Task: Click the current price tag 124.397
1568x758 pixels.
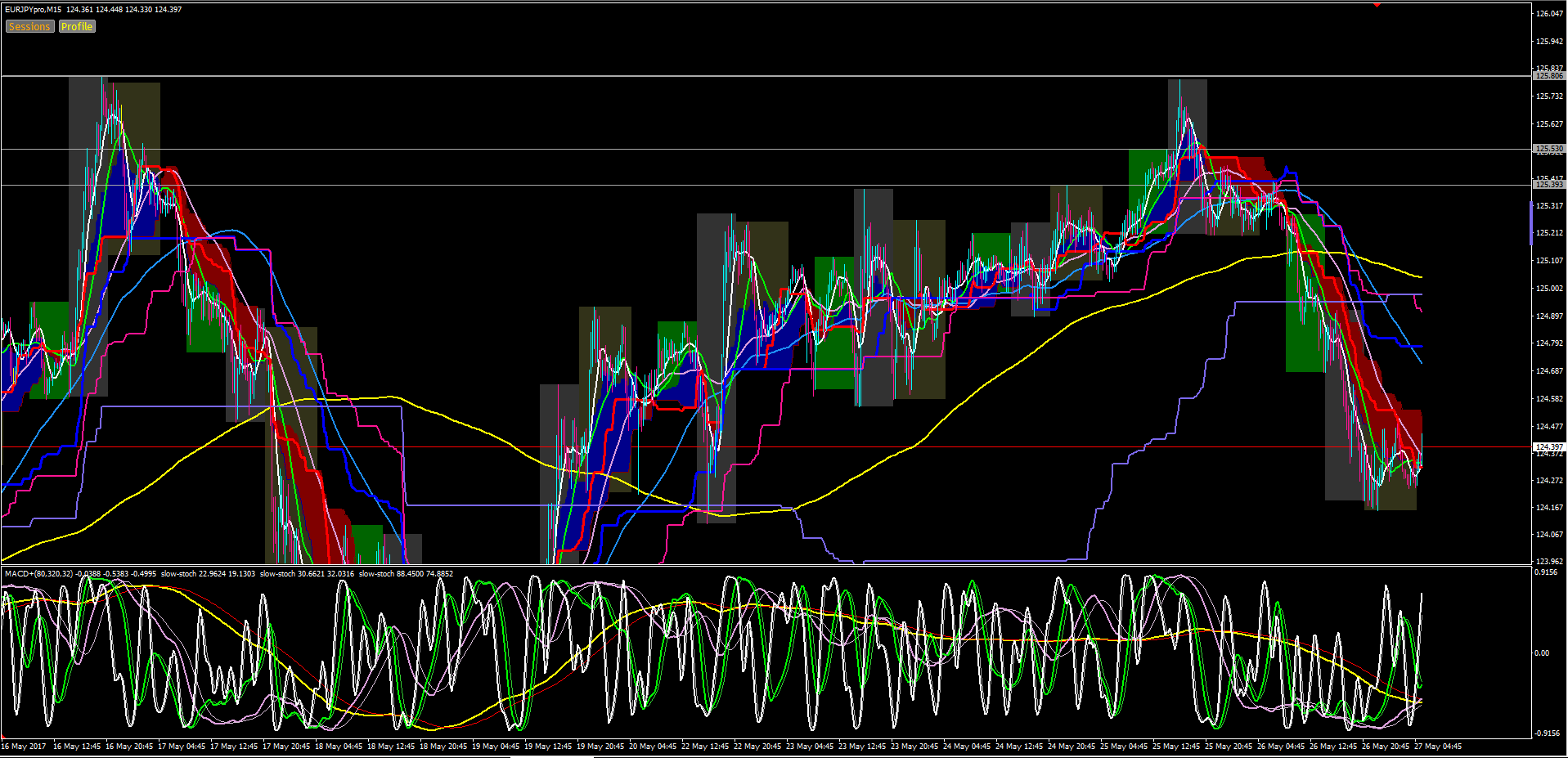Action: [1548, 447]
